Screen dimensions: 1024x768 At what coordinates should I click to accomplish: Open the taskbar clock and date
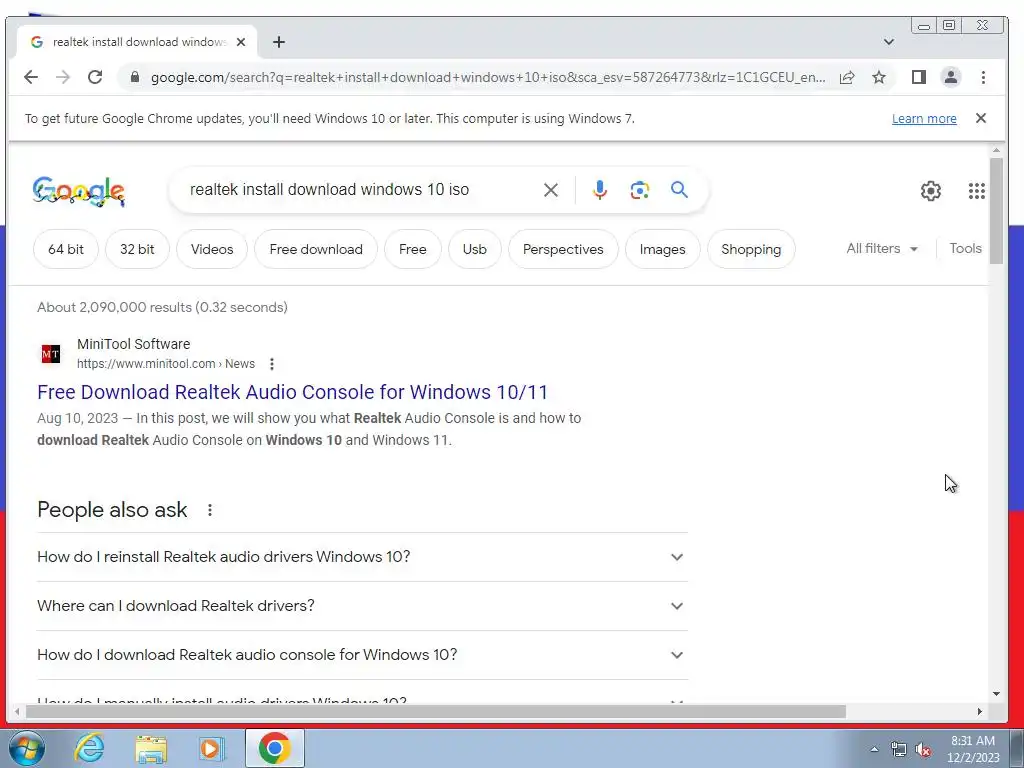tap(973, 749)
